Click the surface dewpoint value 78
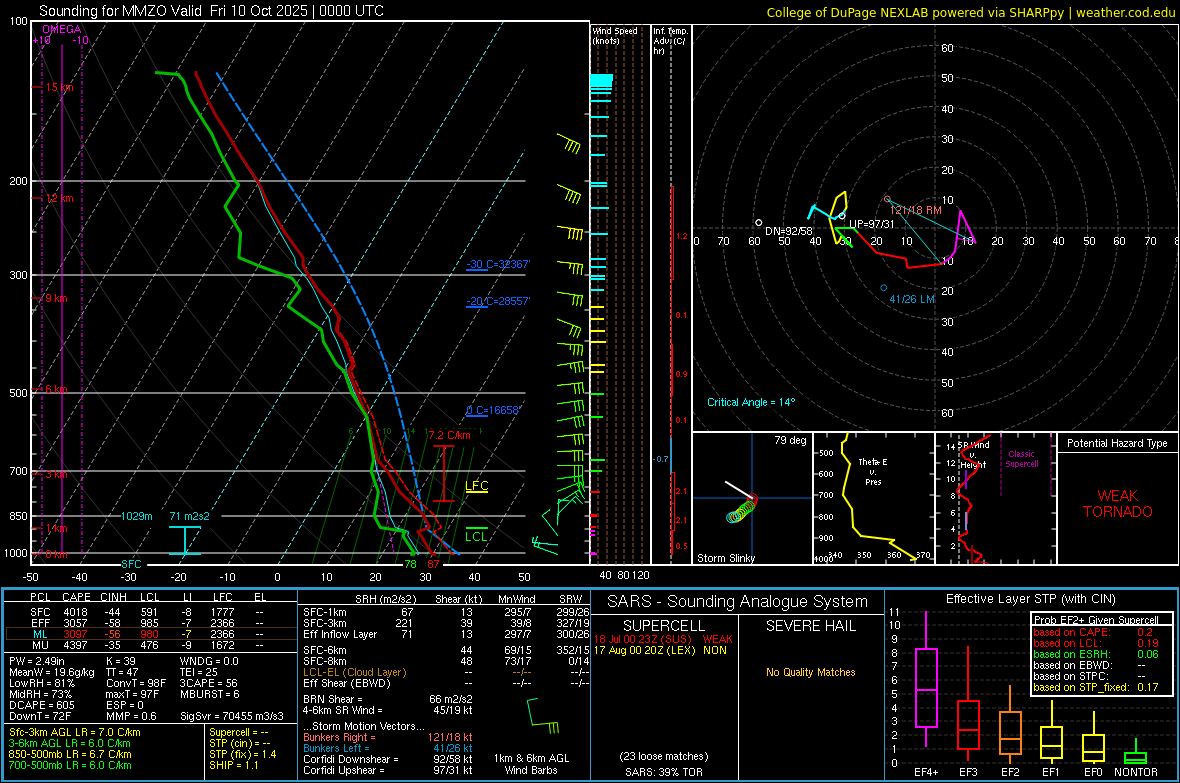Viewport: 1180px width, 783px height. tap(410, 564)
